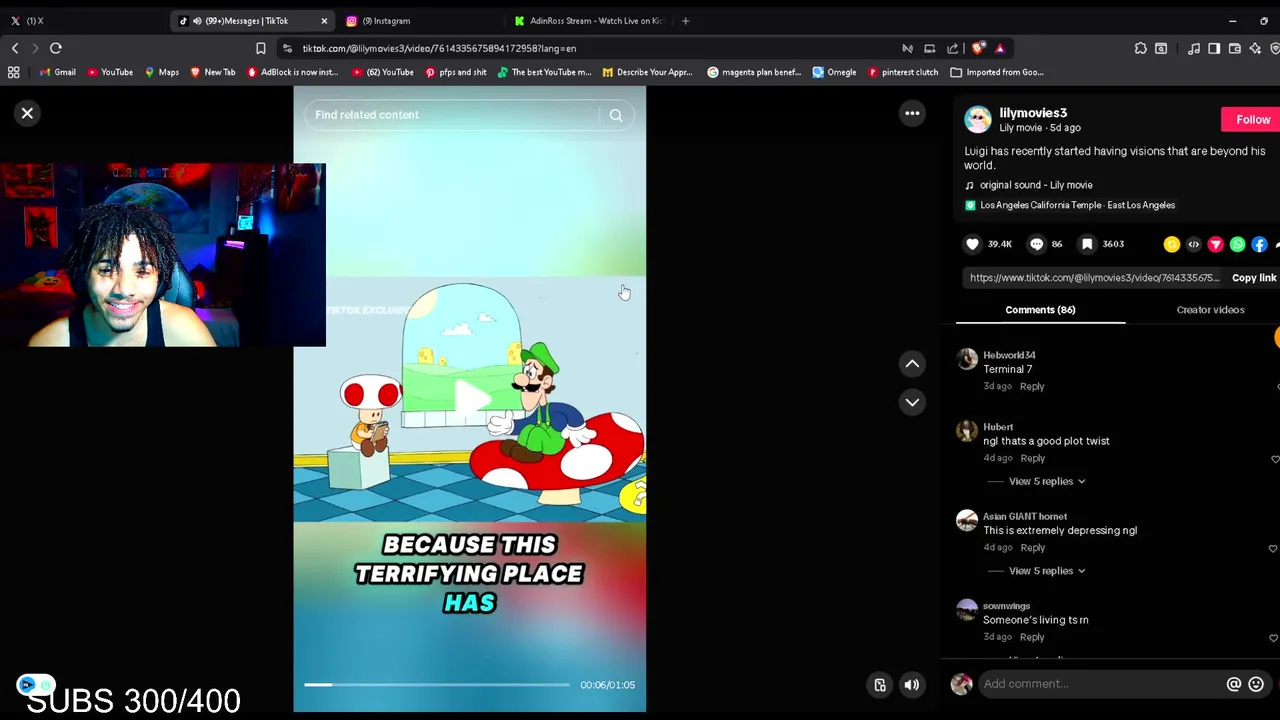The image size is (1280, 720).
Task: Open the Imported from Goo... bookmarks folder
Action: pos(996,72)
